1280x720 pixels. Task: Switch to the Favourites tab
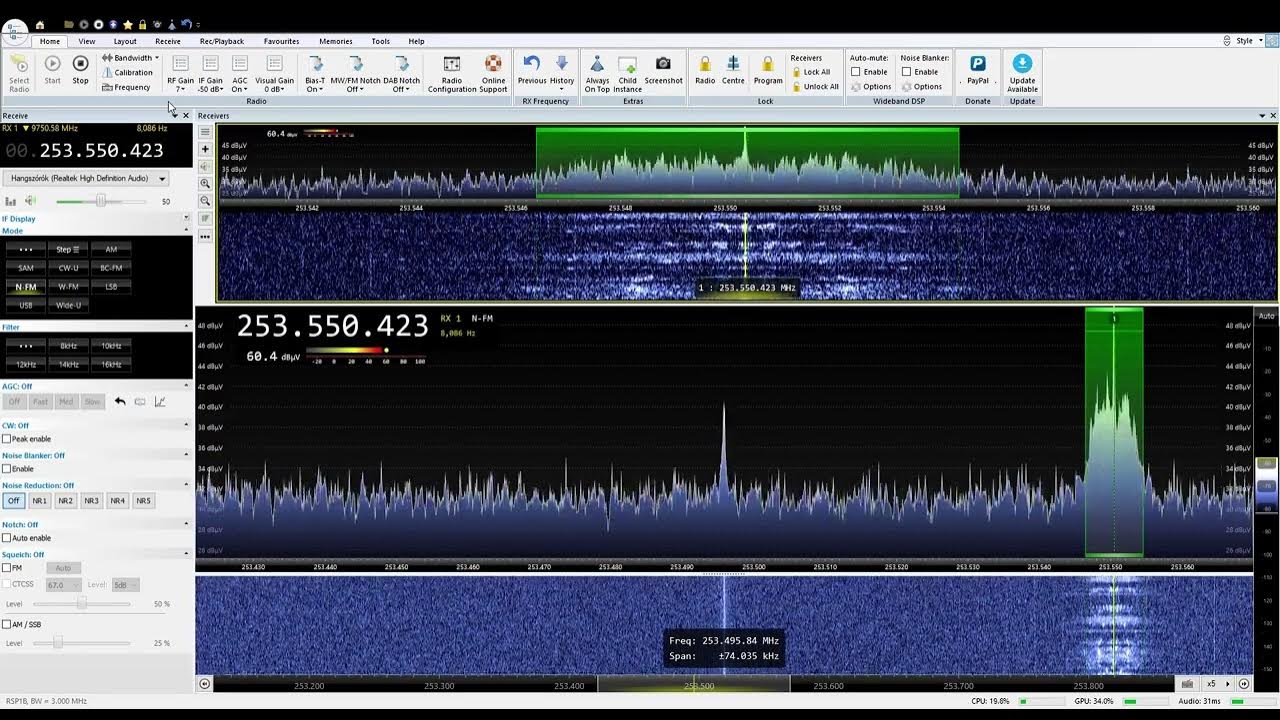pos(281,41)
